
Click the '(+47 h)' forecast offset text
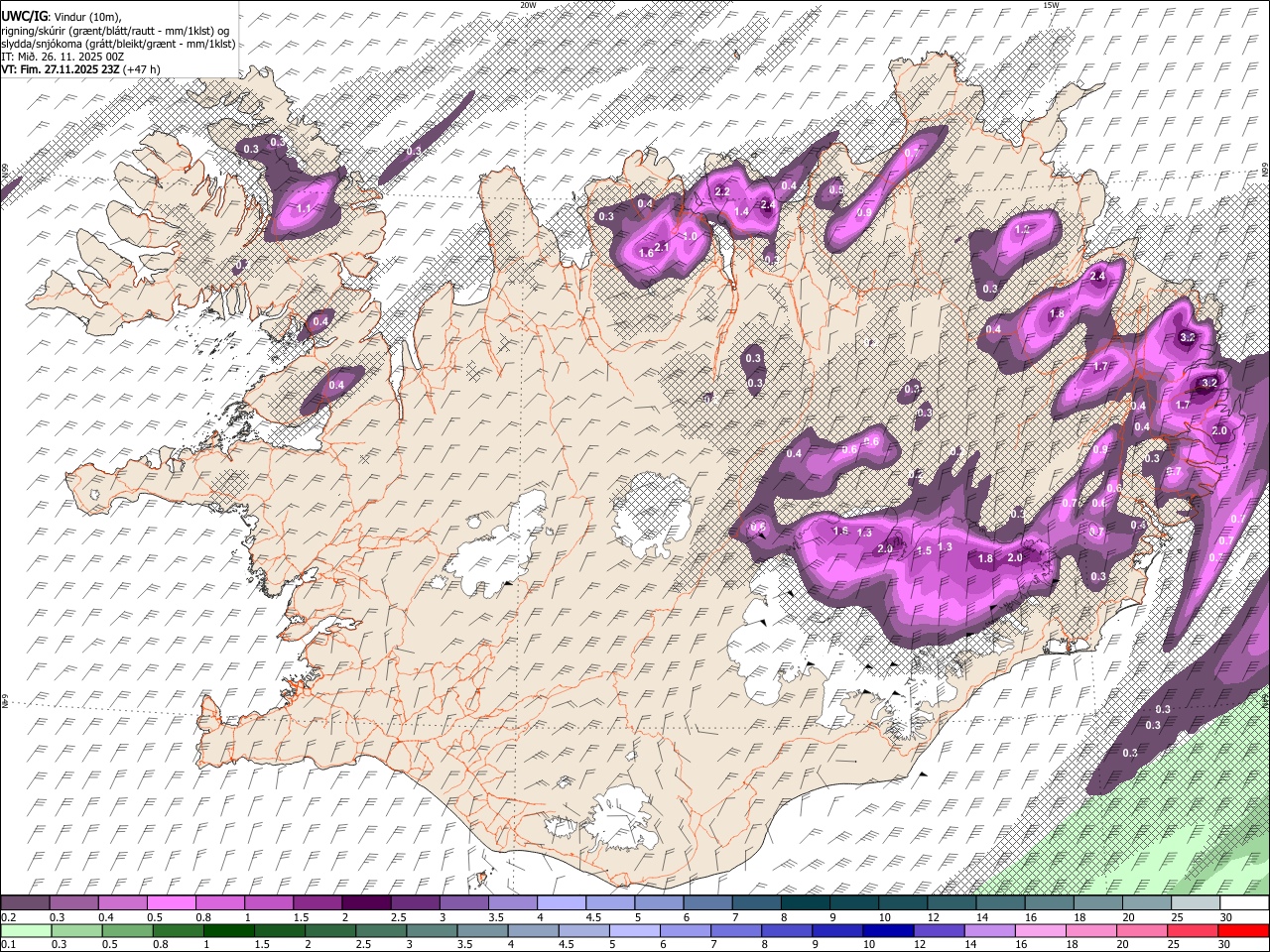coord(142,69)
